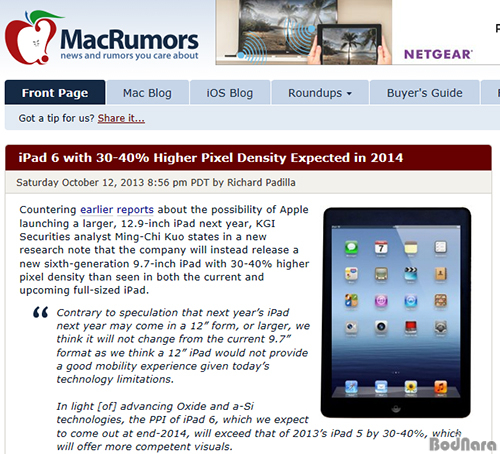Expand the Roundups dropdown menu
The width and height of the screenshot is (500, 454).
(320, 93)
